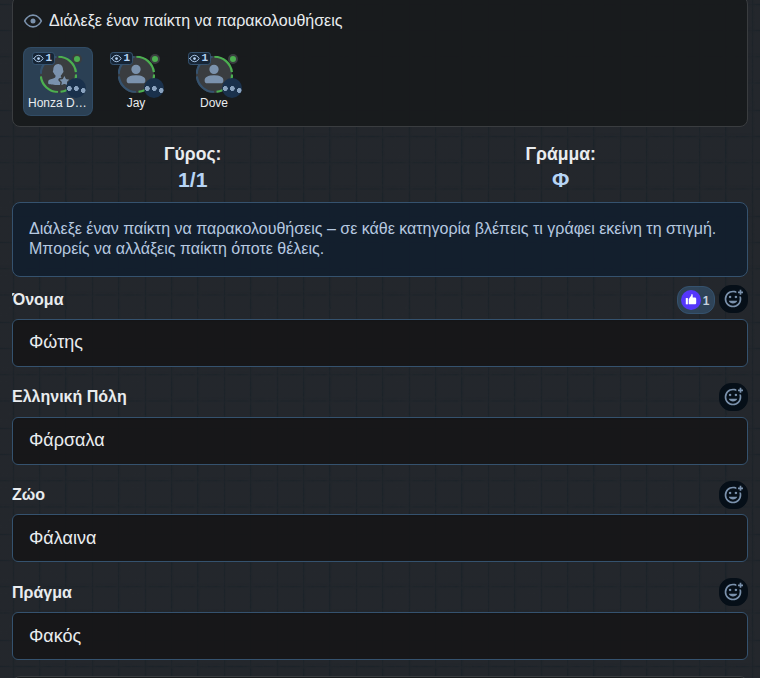Viewport: 760px width, 678px height.
Task: Click the heading Διάλεξε έναν παίκτη να παρακολουθήσεις
Action: coord(195,21)
